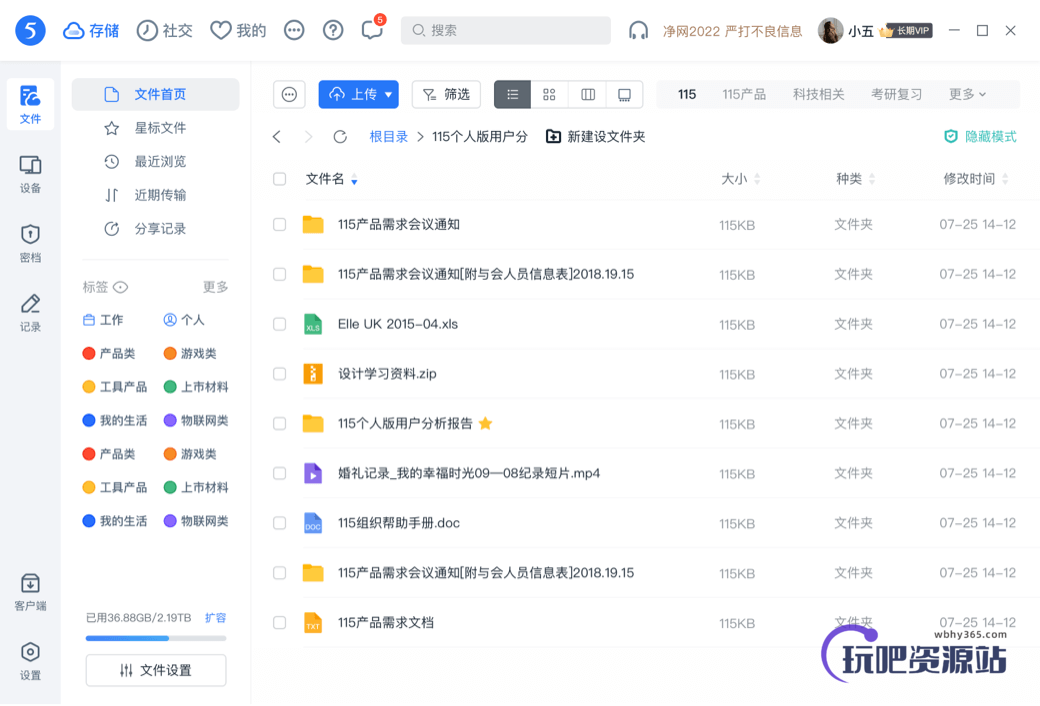Open the top bar more options bubble icon

point(294,31)
